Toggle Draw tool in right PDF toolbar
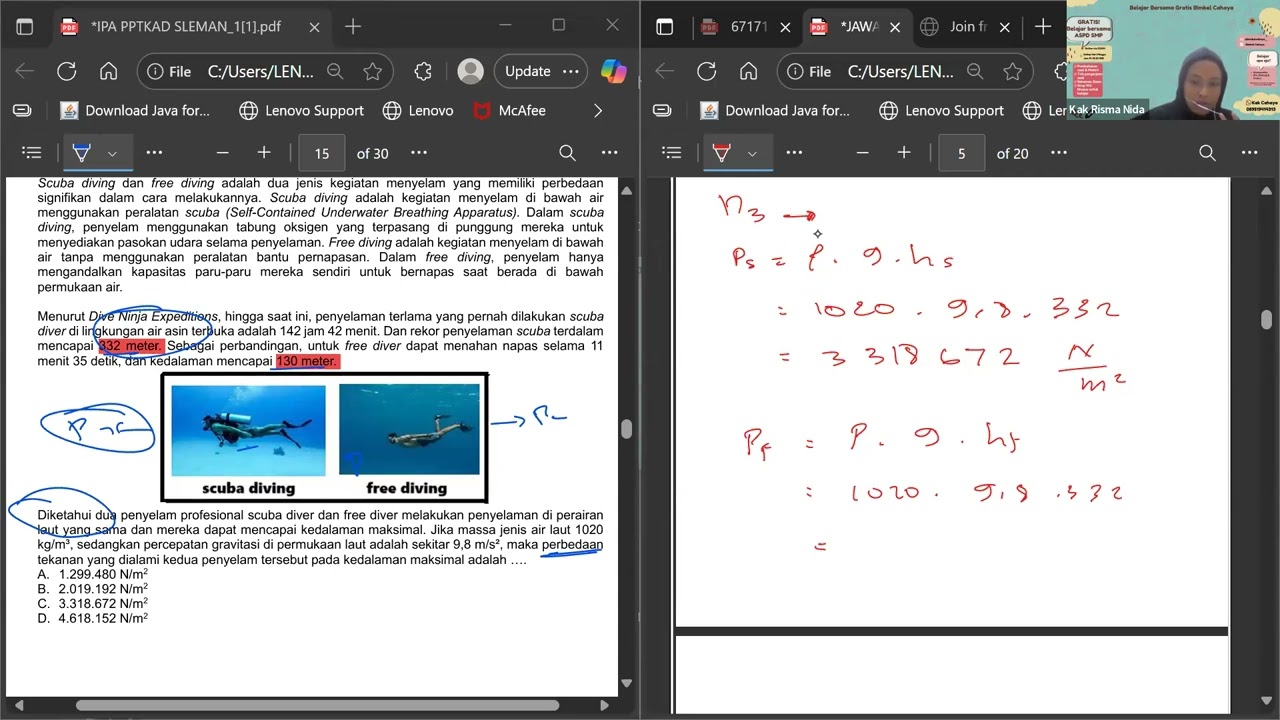This screenshot has width=1280, height=720. click(x=722, y=153)
